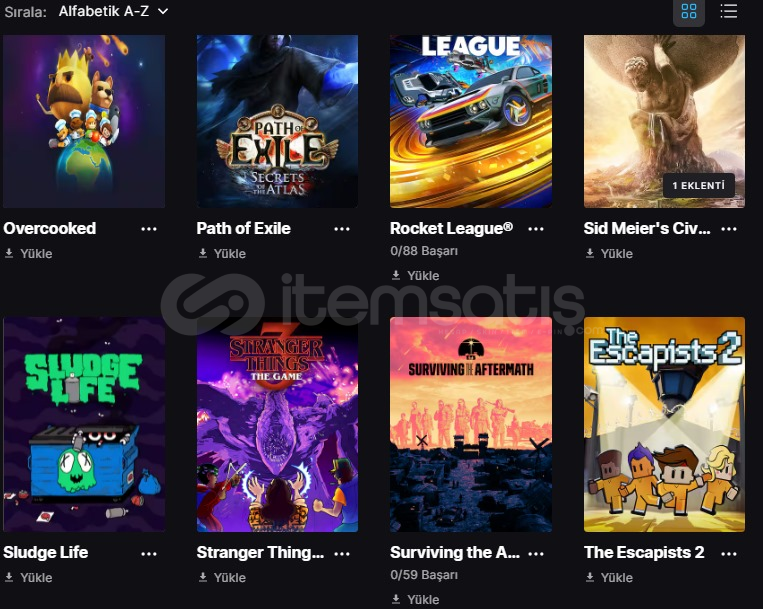Click Yükle under The Escapists 2
The height and width of the screenshot is (609, 763).
(609, 577)
